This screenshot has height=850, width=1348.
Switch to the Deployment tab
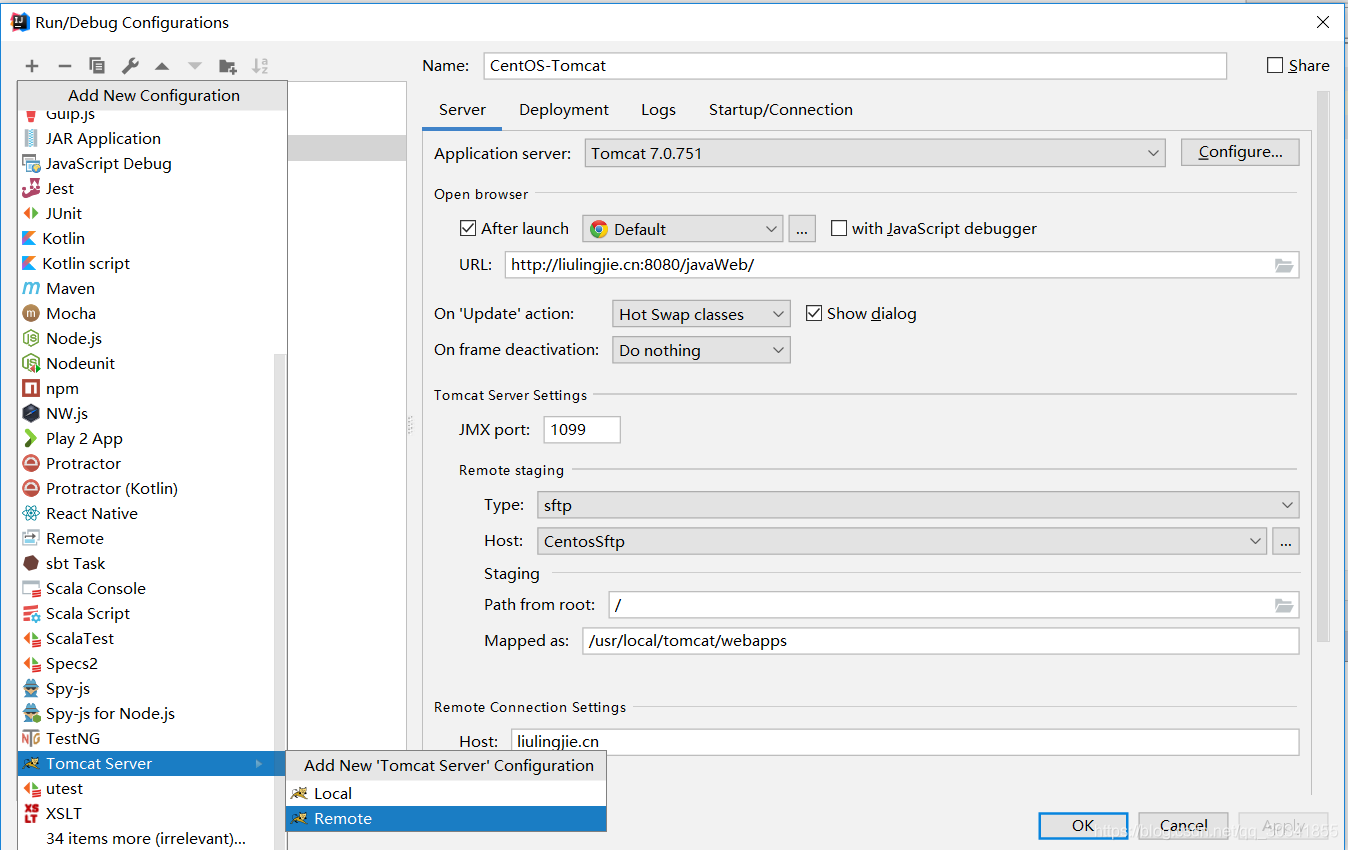click(564, 110)
